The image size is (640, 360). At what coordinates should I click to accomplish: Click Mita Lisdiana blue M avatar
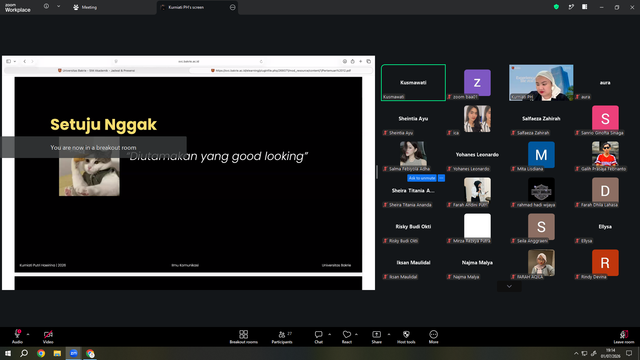point(541,154)
